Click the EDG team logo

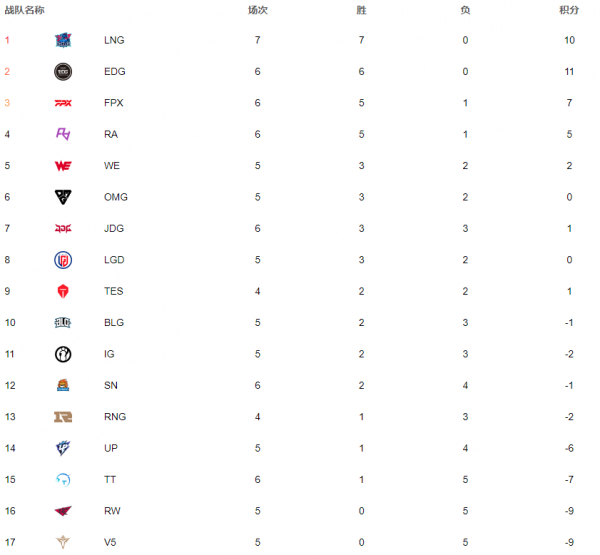63,72
